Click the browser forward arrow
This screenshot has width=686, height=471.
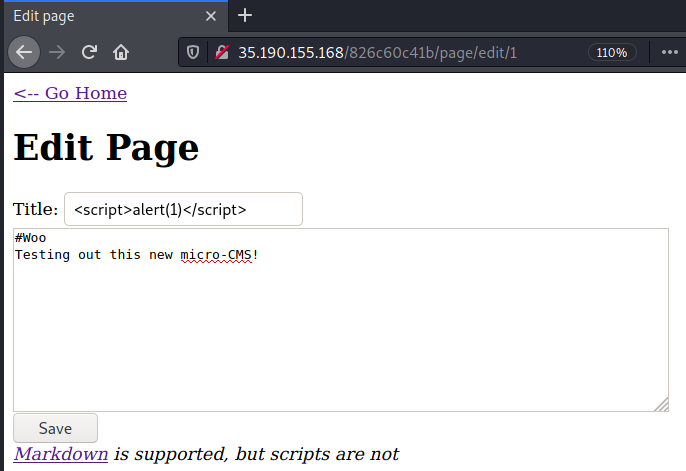[x=57, y=52]
